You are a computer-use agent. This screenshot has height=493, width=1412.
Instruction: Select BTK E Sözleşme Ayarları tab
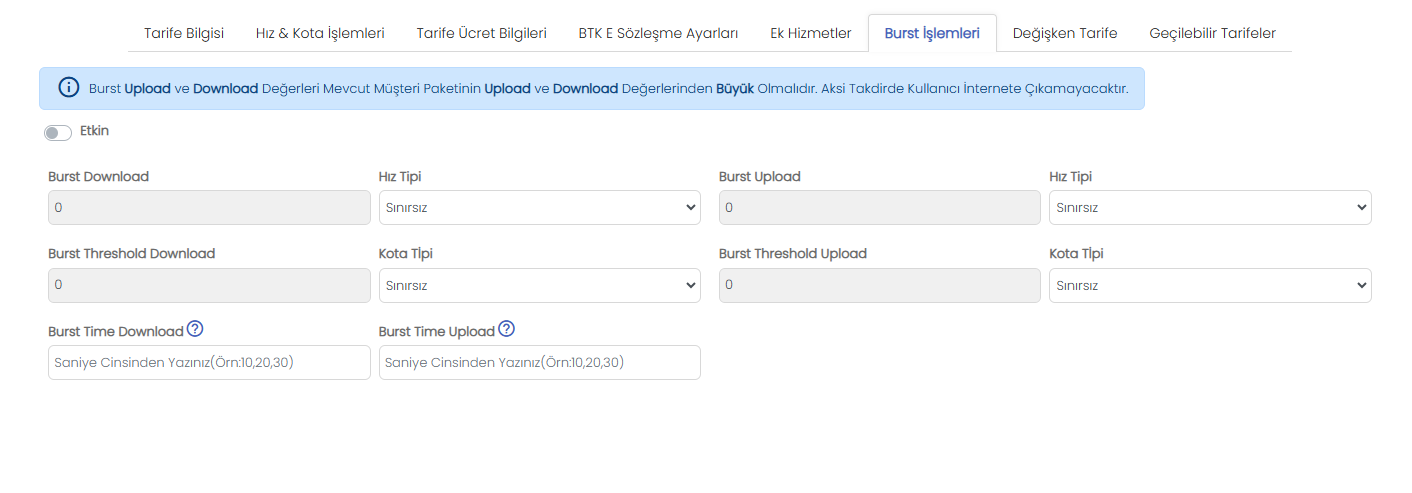point(658,33)
